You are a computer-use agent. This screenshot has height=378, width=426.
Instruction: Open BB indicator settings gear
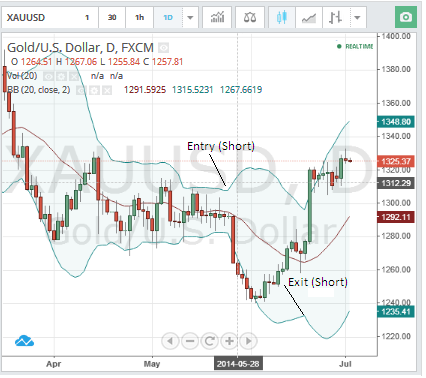click(x=94, y=90)
